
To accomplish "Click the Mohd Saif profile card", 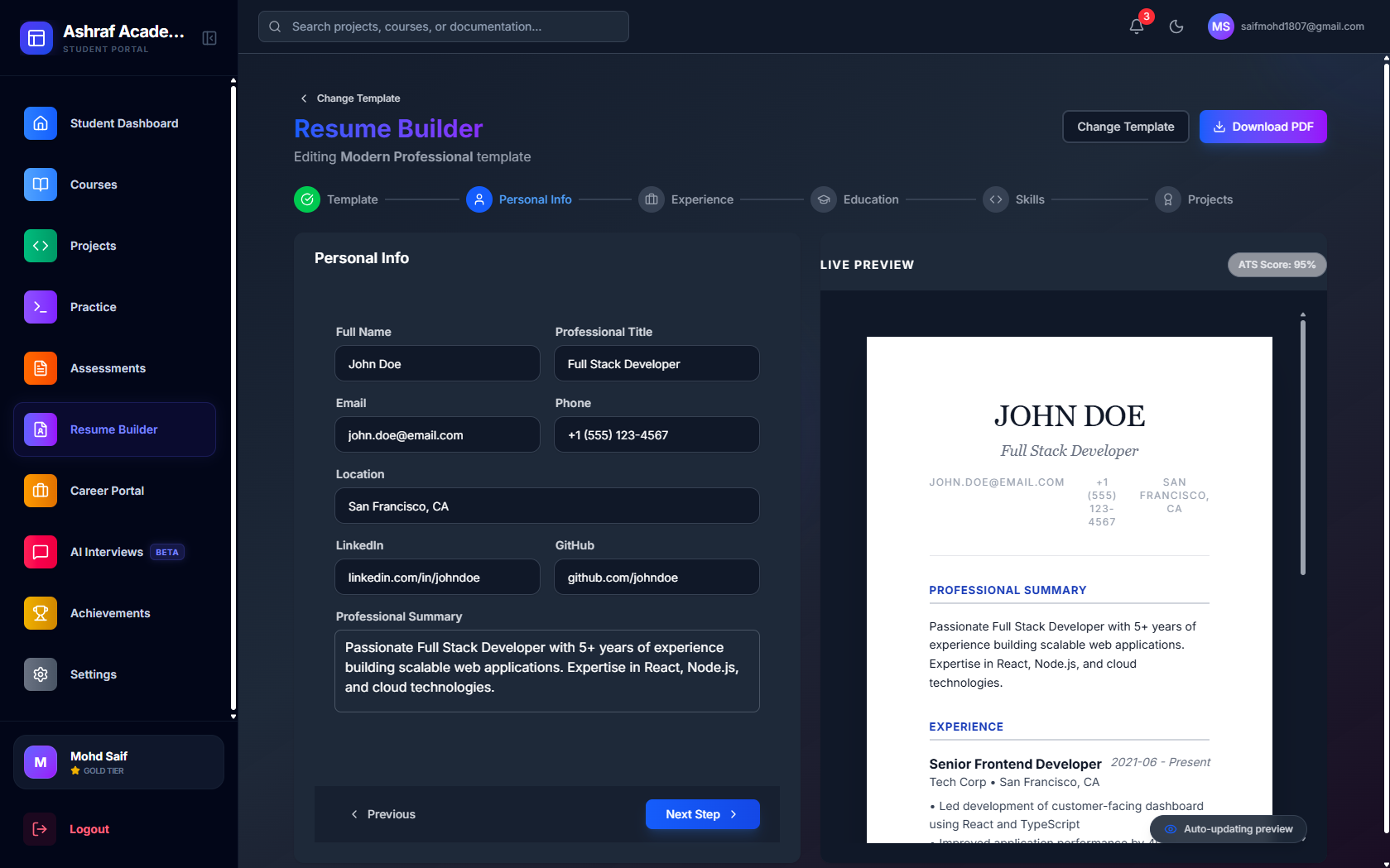I will click(118, 762).
